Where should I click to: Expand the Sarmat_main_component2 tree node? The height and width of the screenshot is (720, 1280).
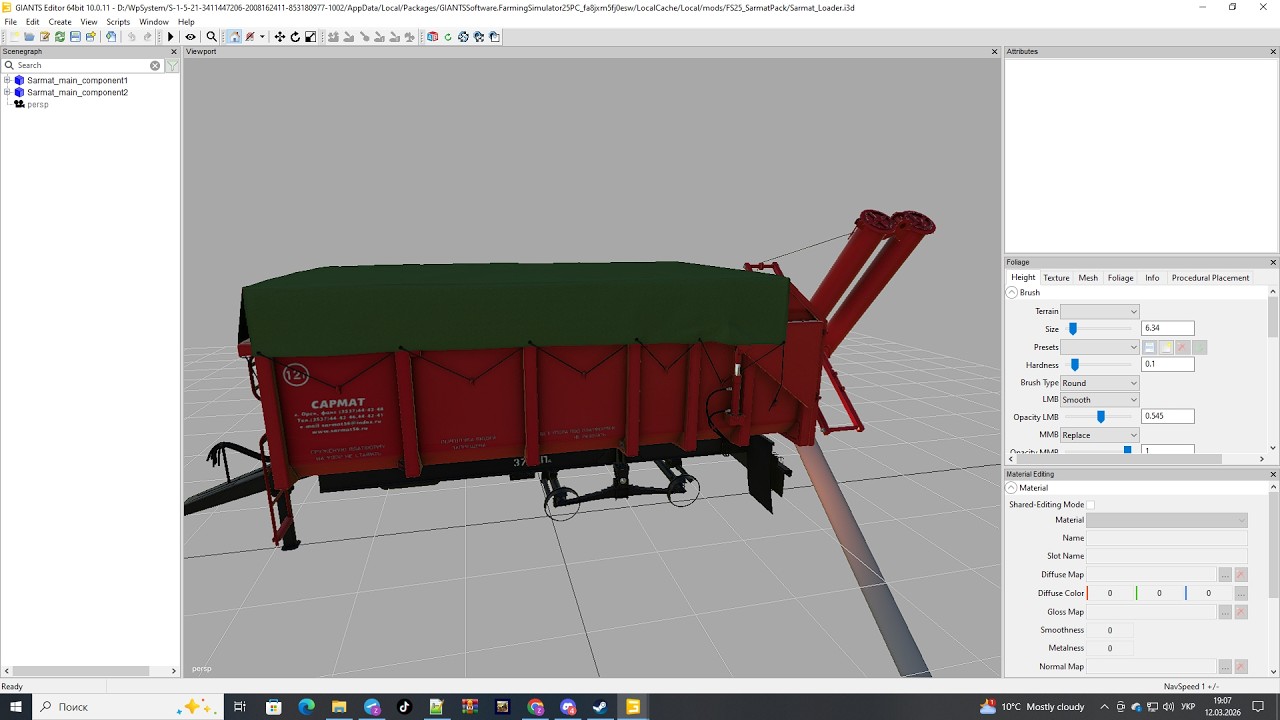pos(7,92)
